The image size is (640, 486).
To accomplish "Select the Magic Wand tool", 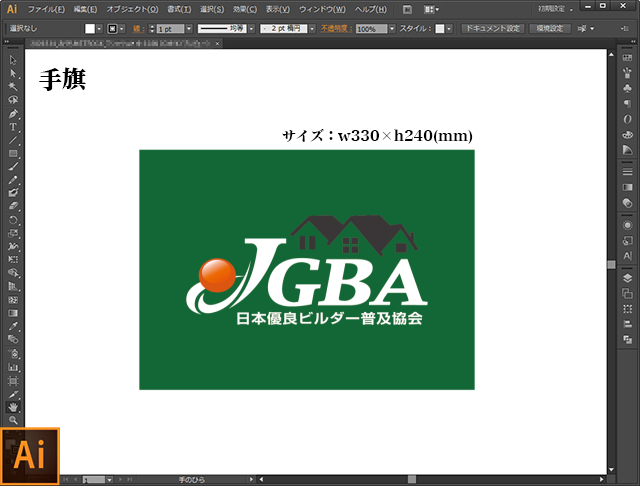I will click(13, 87).
